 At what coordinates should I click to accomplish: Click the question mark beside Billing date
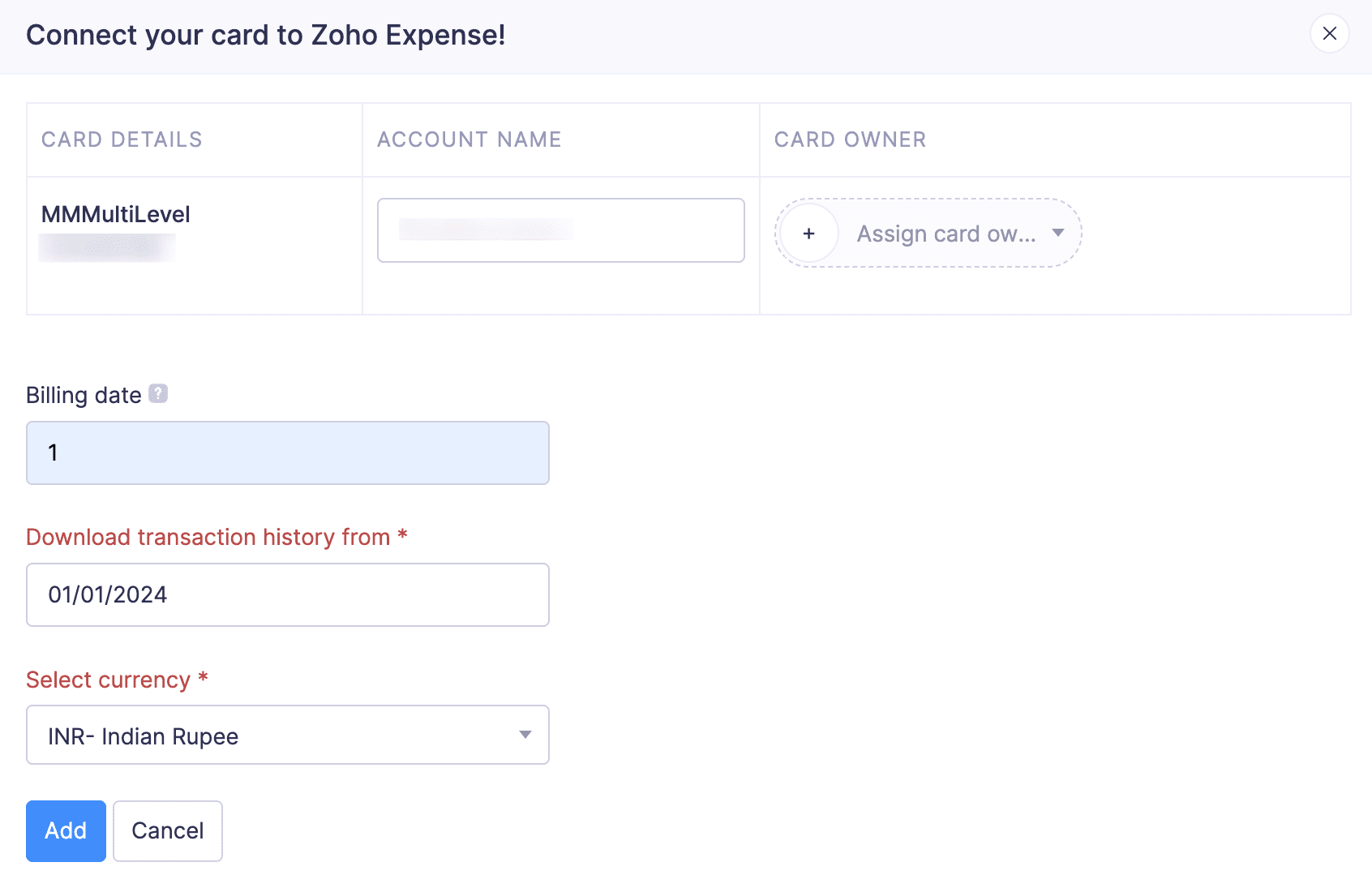tap(159, 393)
